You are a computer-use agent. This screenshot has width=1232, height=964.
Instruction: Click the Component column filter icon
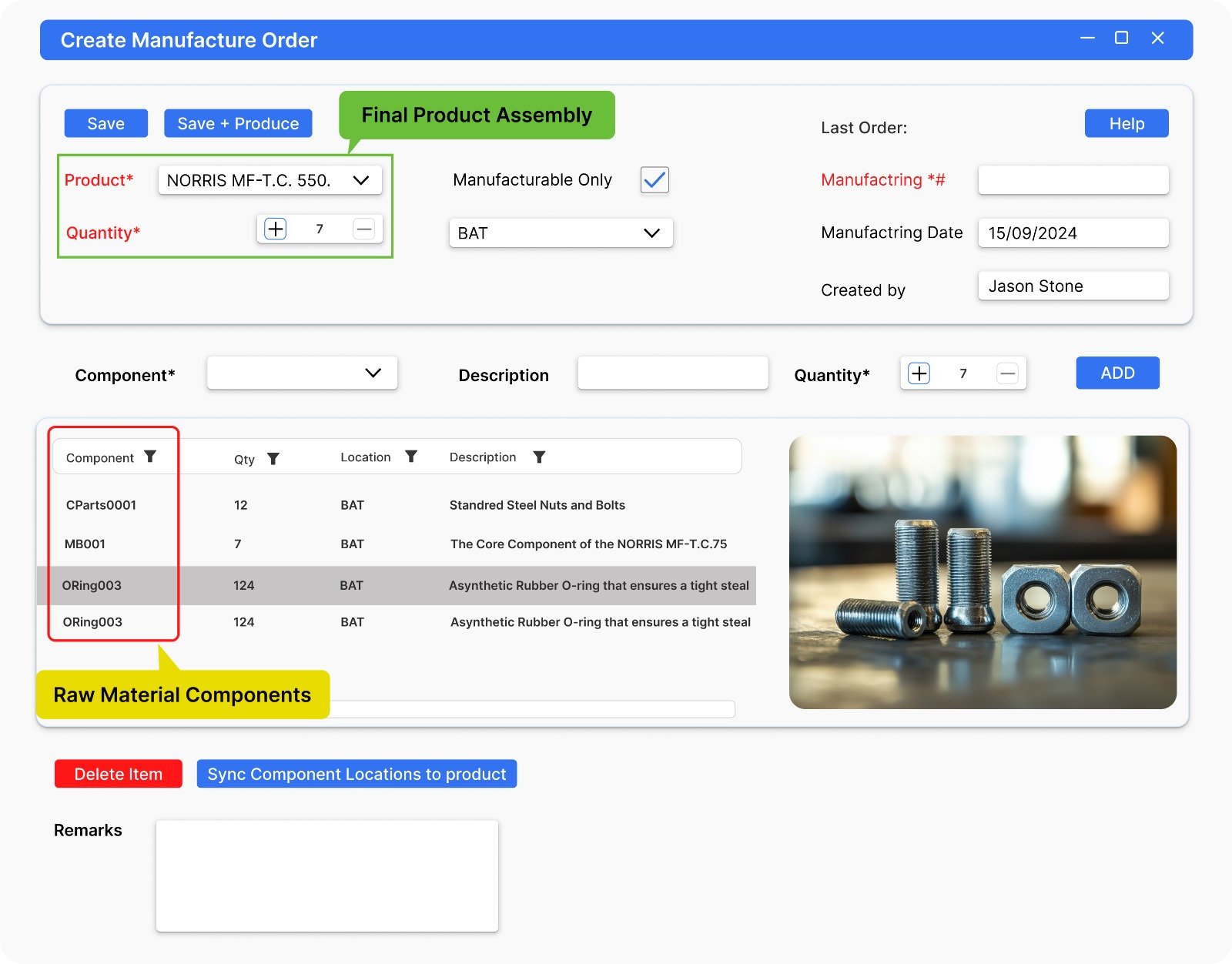coord(150,457)
